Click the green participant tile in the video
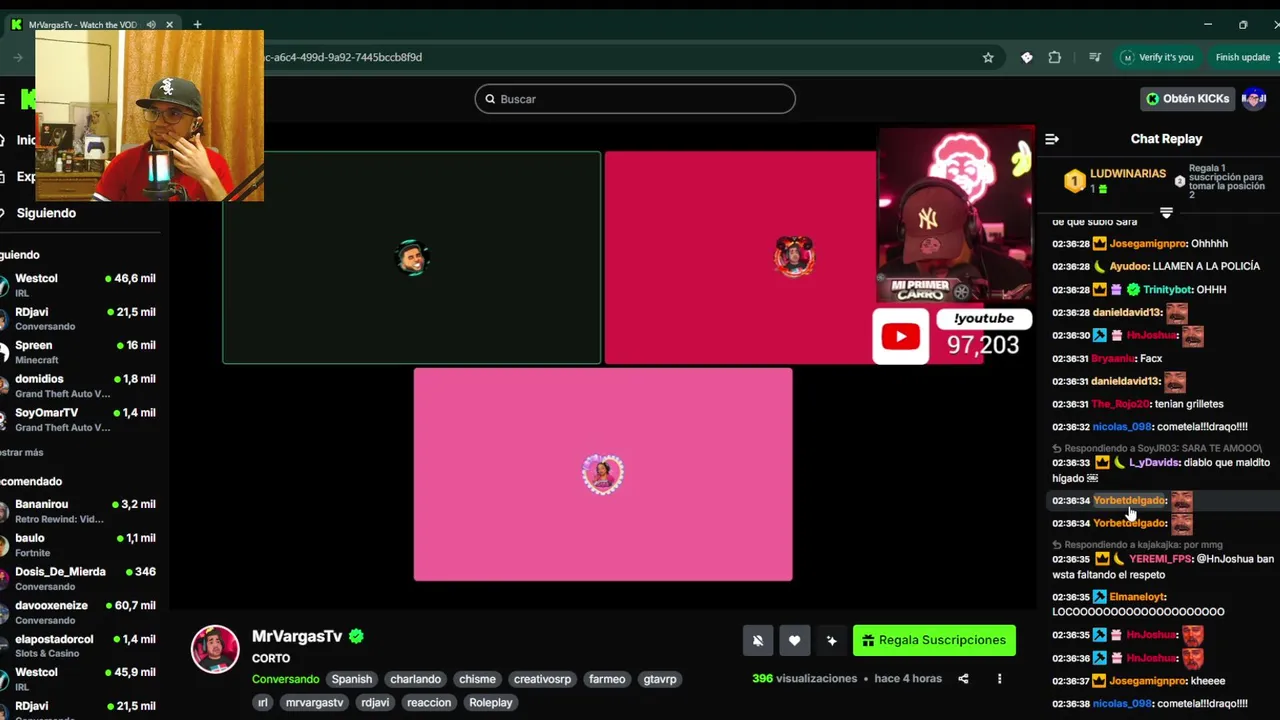1280x720 pixels. coord(412,258)
